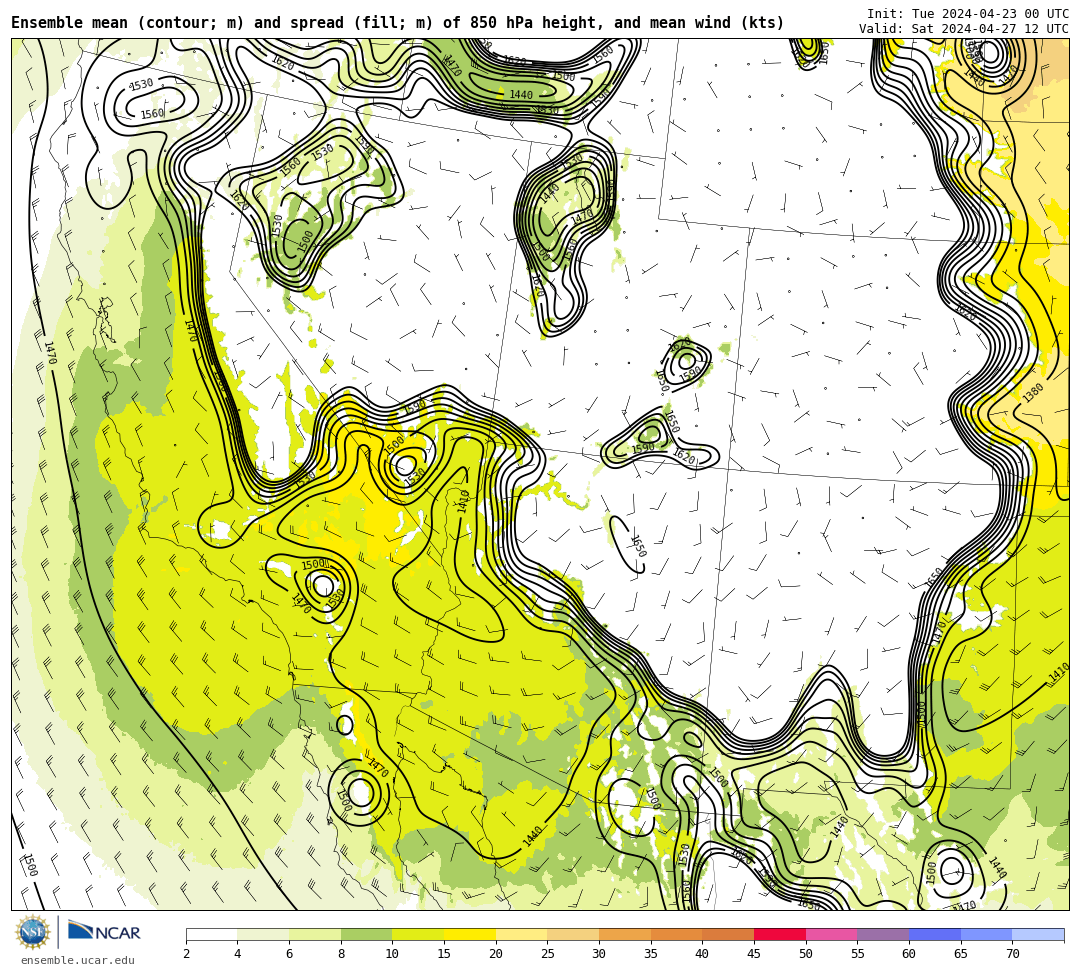1080x973 pixels.
Task: Click the 8-10 green colorbar swatch
Action: tap(366, 934)
